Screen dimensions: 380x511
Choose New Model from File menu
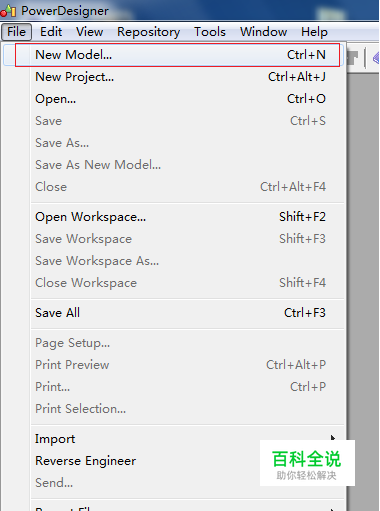(x=177, y=55)
